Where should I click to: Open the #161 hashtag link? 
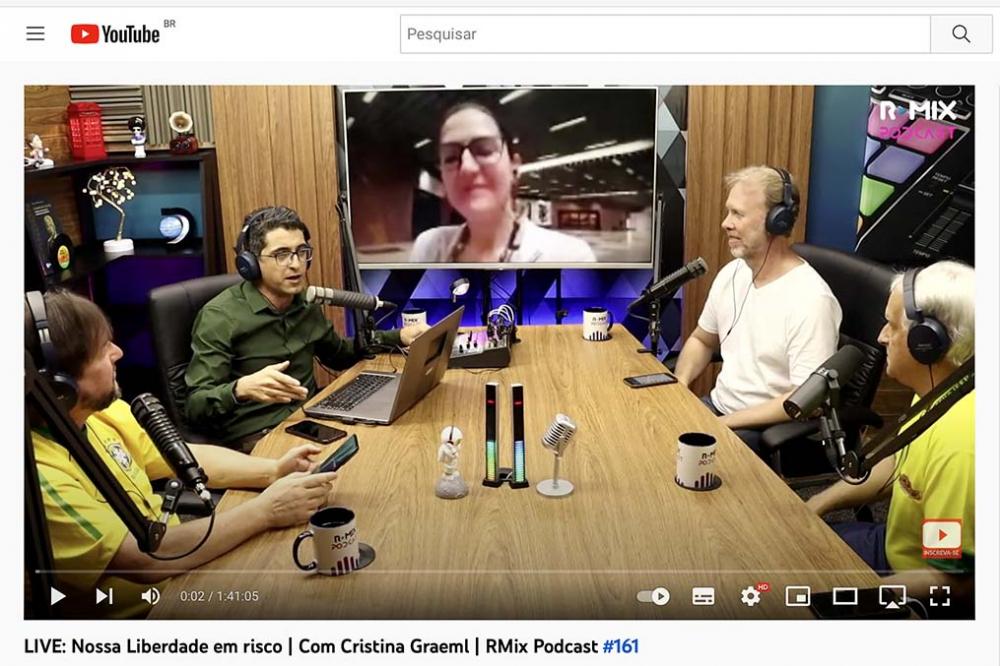(621, 646)
